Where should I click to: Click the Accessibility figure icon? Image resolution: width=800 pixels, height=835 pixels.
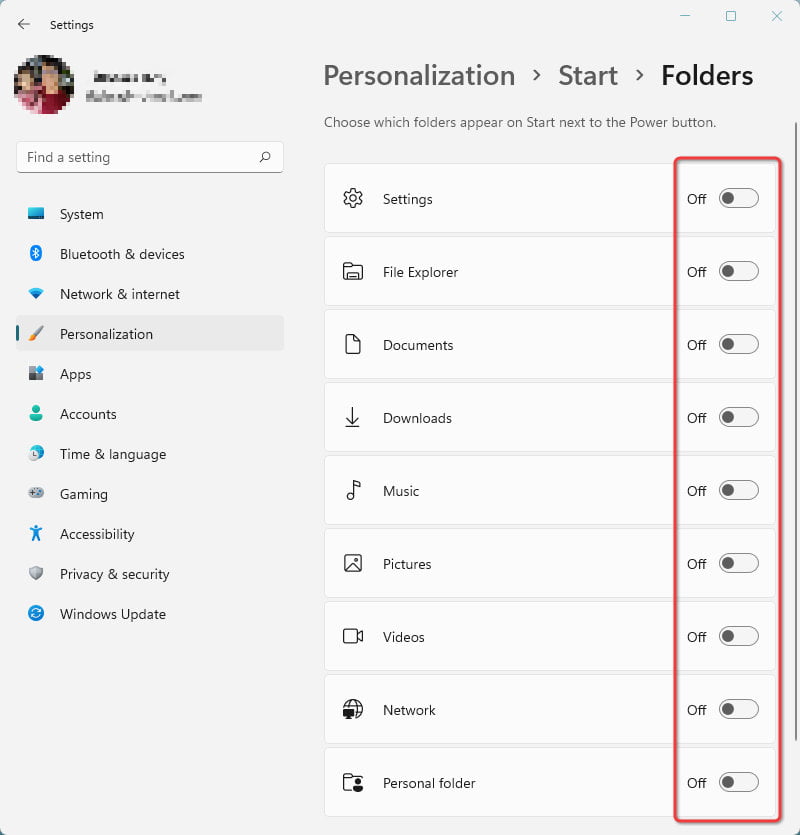36,533
